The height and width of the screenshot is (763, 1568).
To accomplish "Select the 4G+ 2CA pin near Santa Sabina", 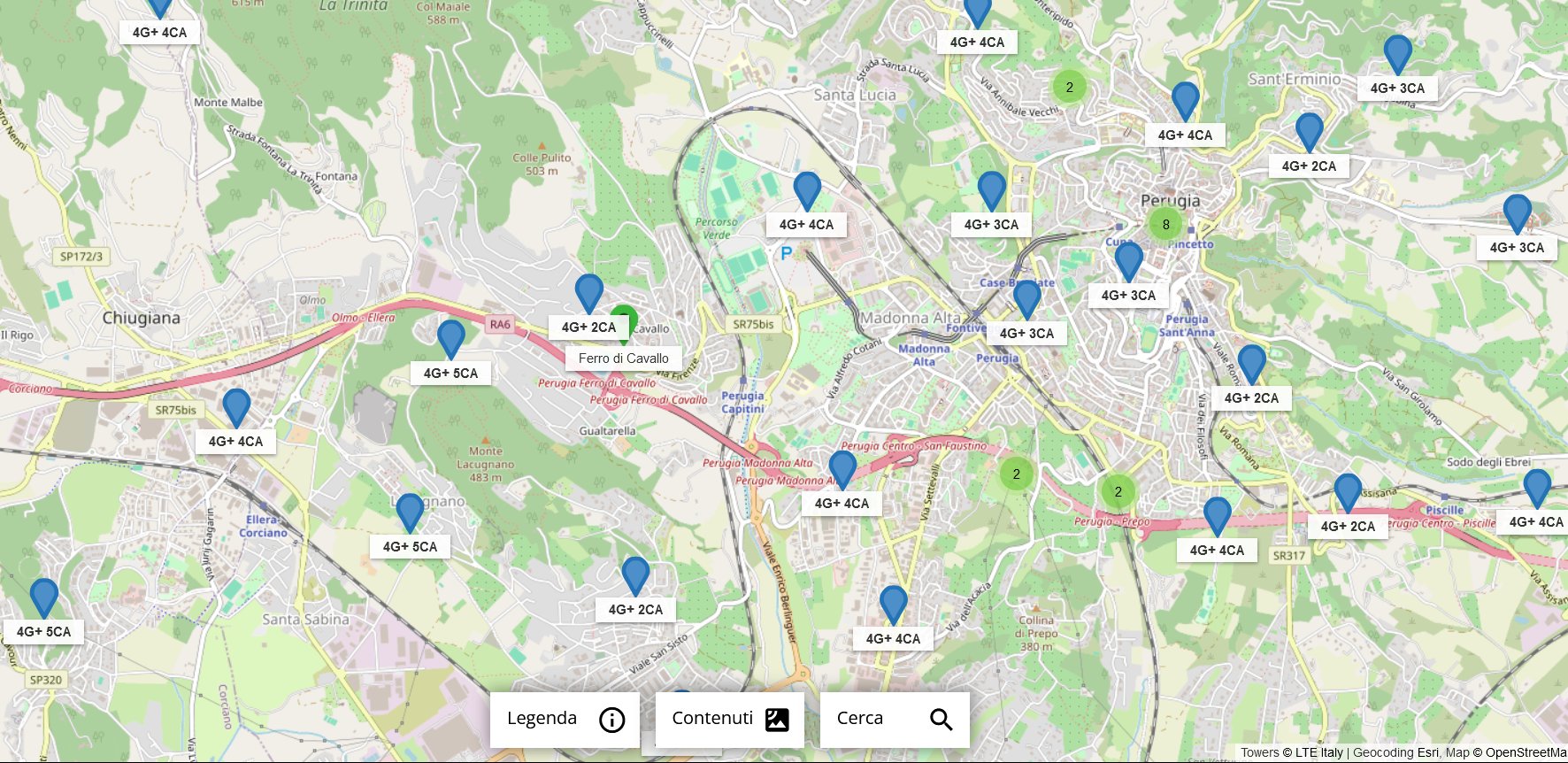I will [634, 576].
